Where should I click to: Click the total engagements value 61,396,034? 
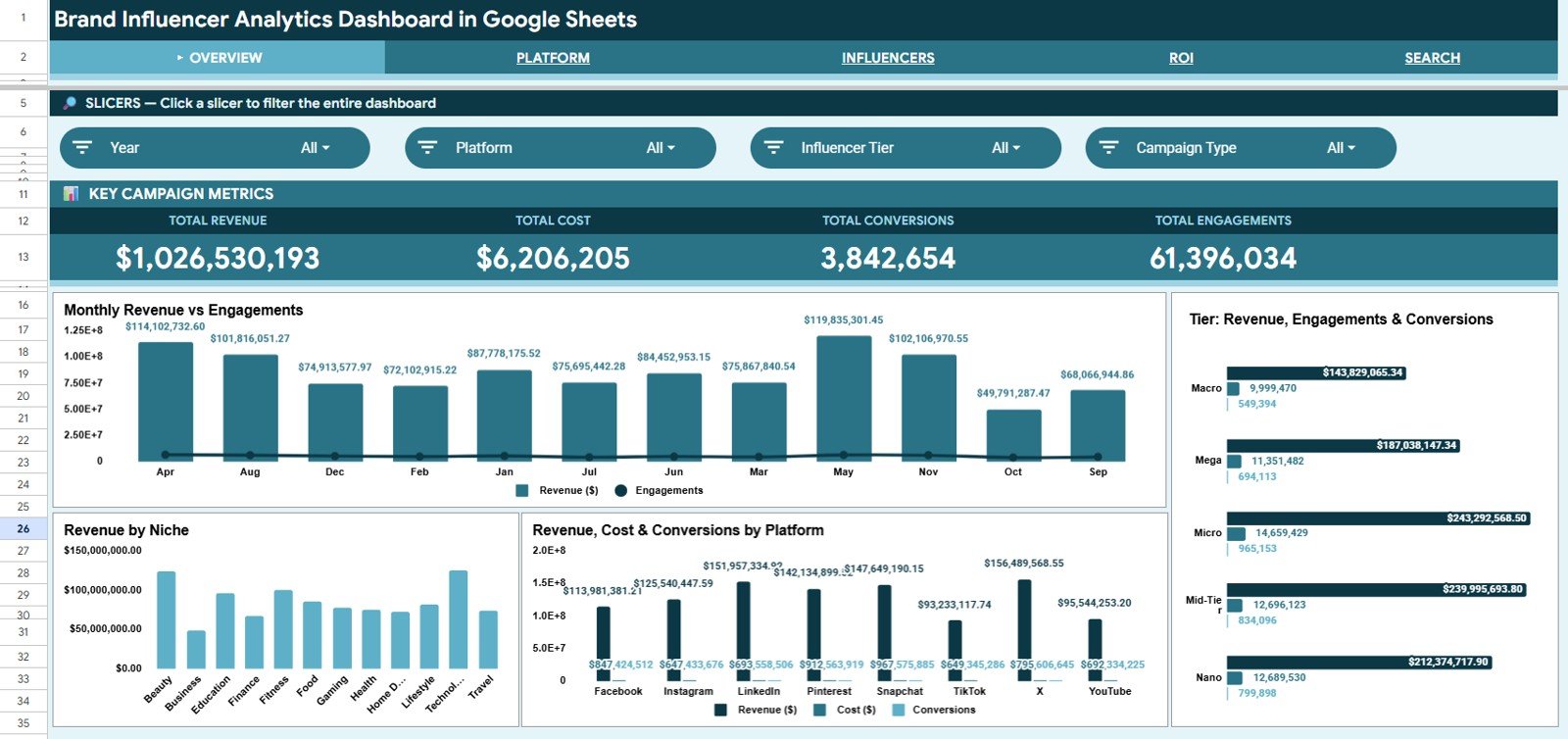coord(1223,258)
